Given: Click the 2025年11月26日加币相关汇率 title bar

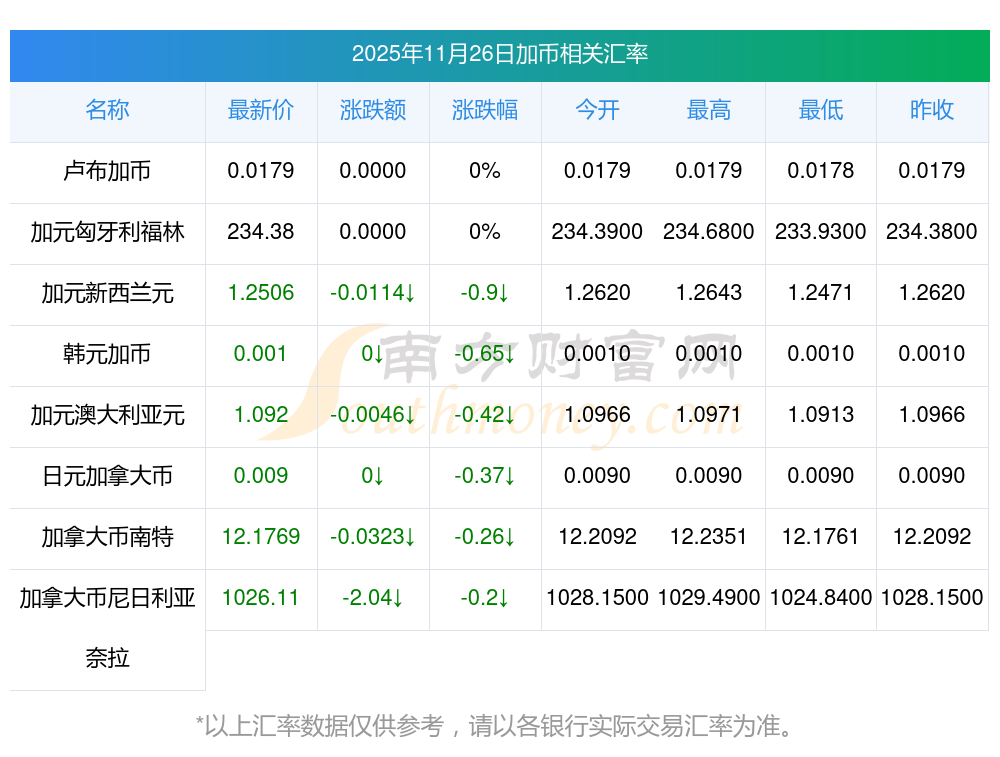Looking at the screenshot, I should 500,54.
